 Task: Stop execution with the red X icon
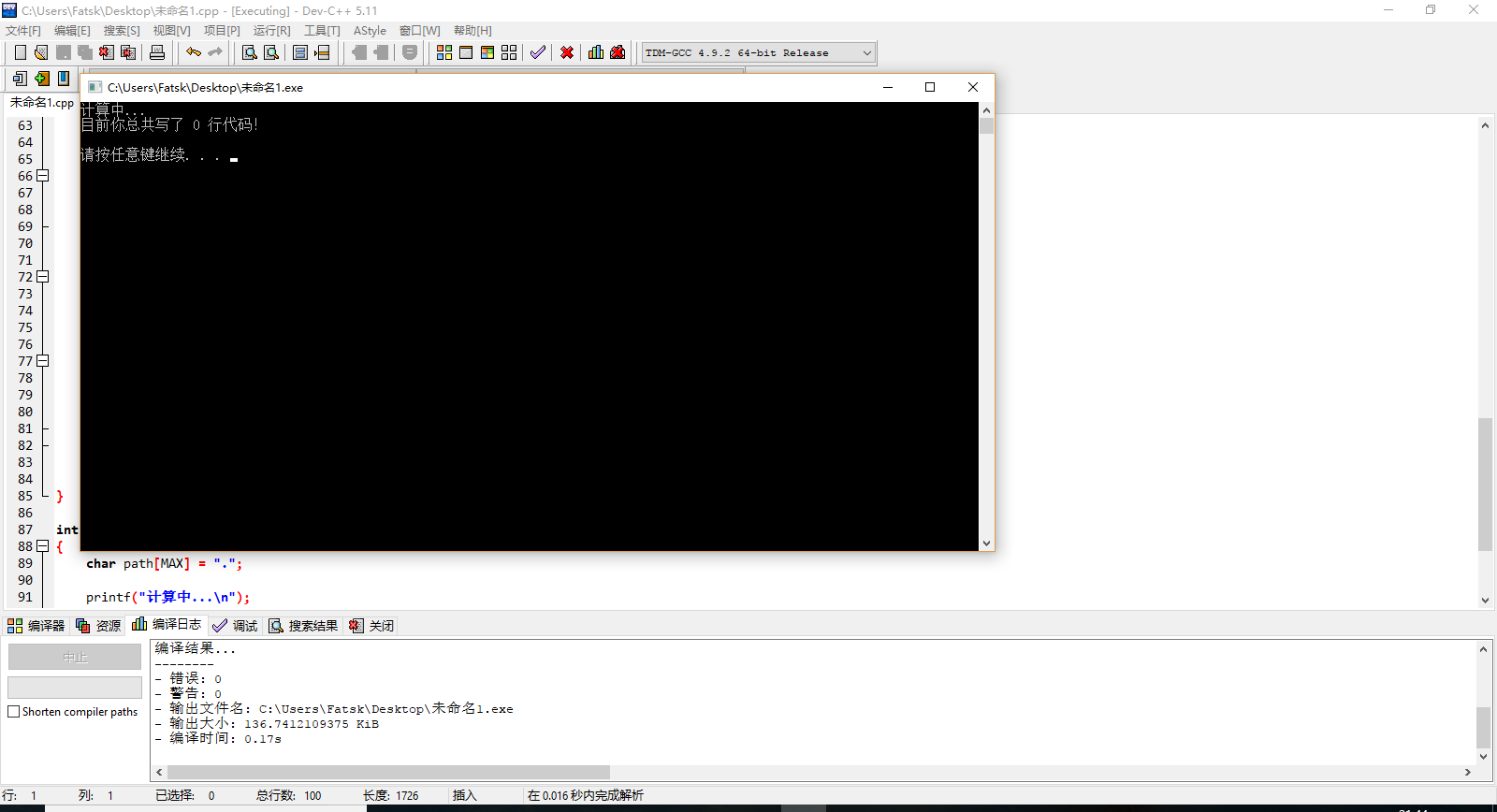point(567,52)
